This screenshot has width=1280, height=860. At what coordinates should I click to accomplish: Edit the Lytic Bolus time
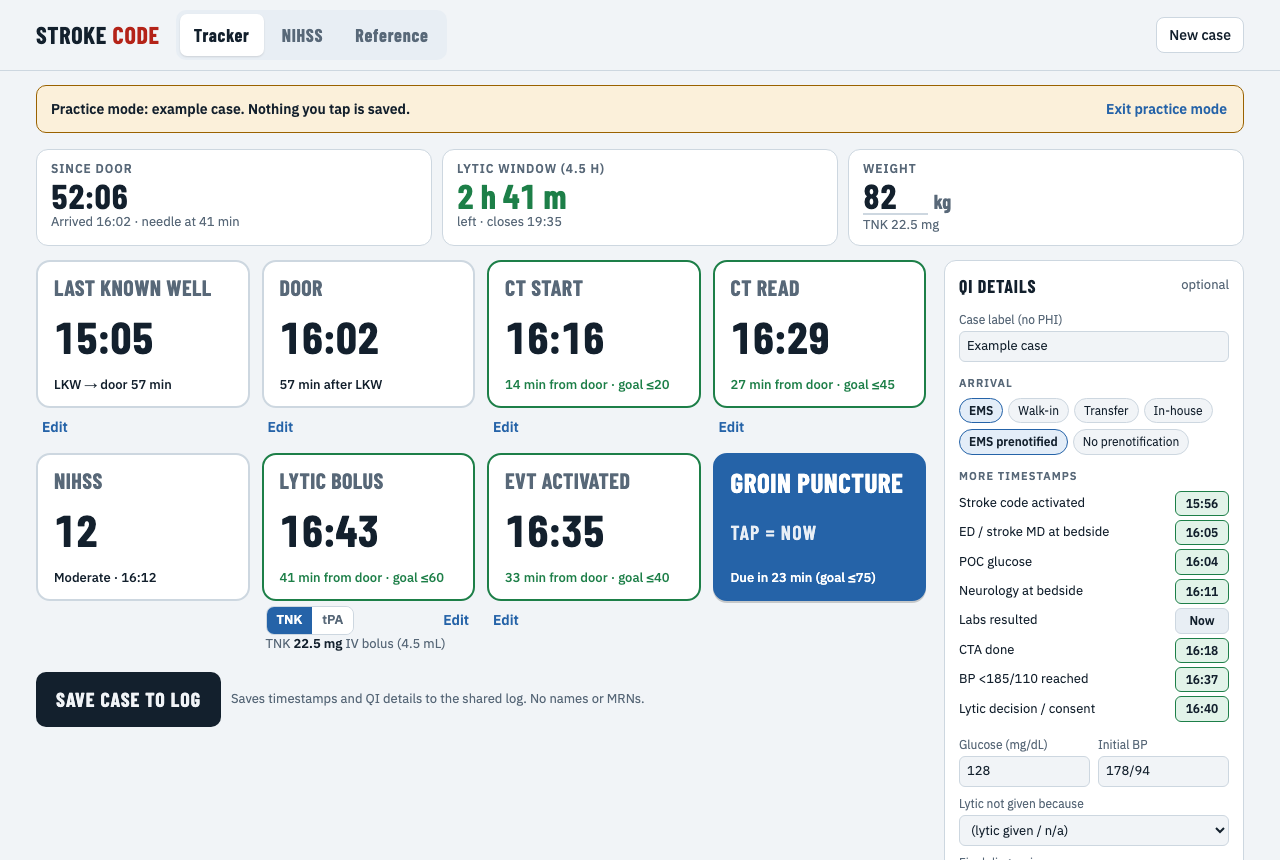point(456,620)
